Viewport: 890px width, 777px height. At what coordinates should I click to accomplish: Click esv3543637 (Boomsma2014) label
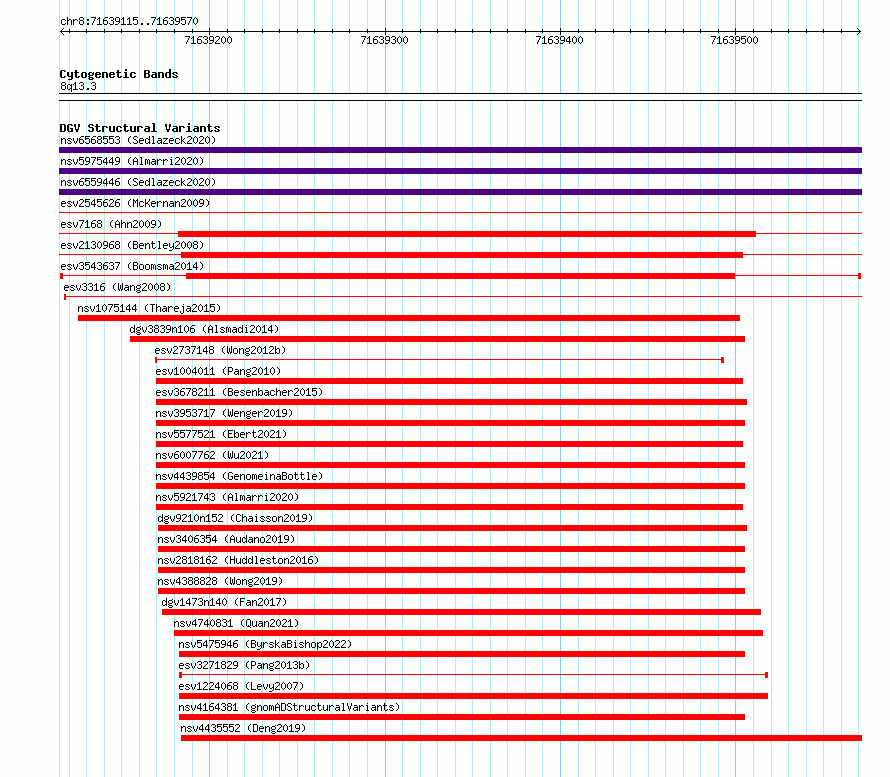tap(132, 266)
